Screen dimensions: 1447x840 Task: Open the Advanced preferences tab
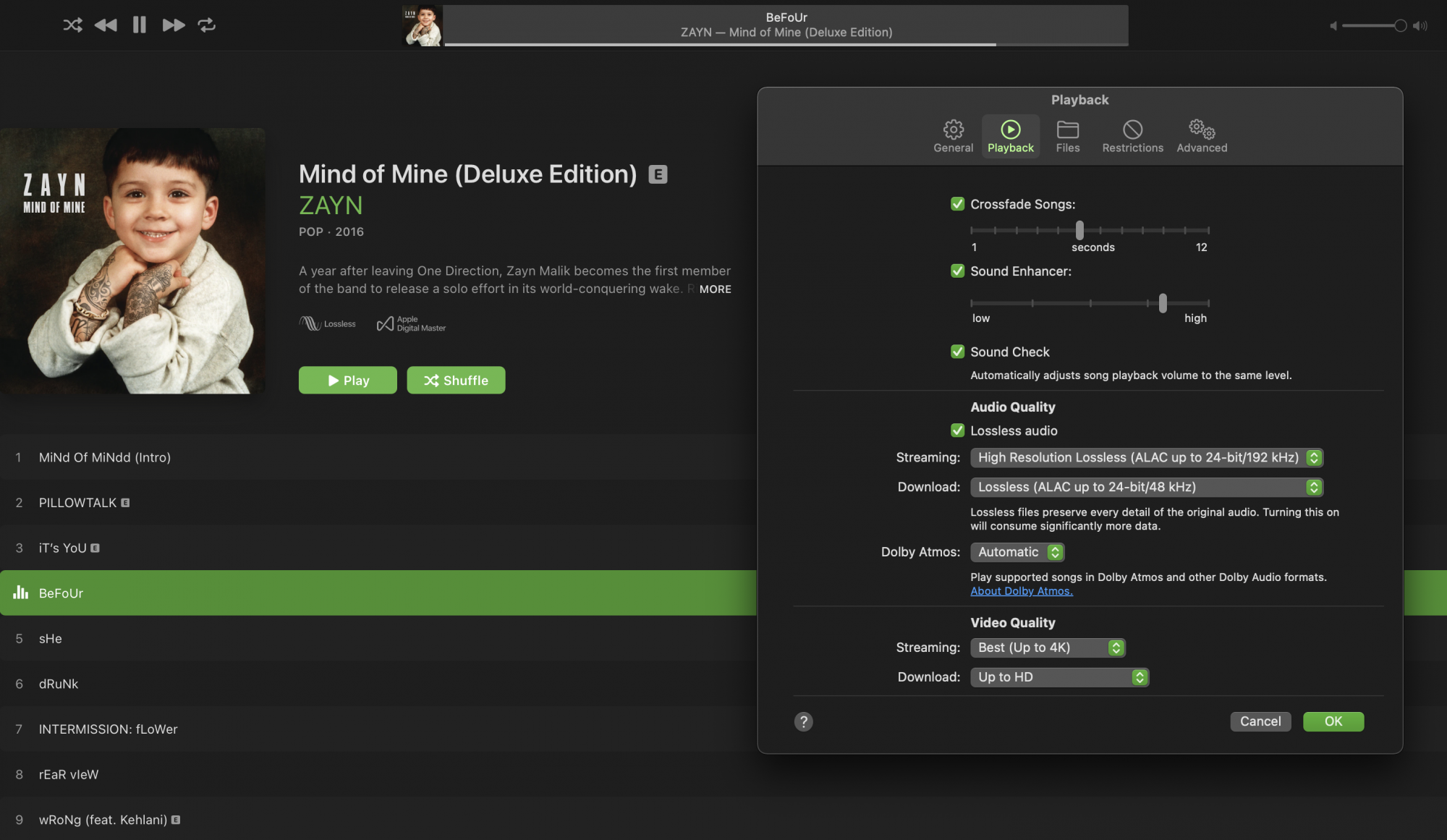click(1202, 136)
